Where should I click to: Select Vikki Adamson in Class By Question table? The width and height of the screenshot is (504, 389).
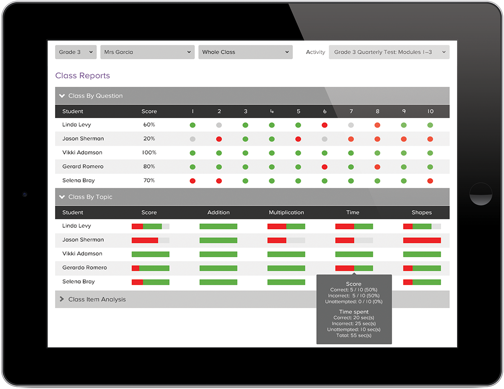coord(82,152)
